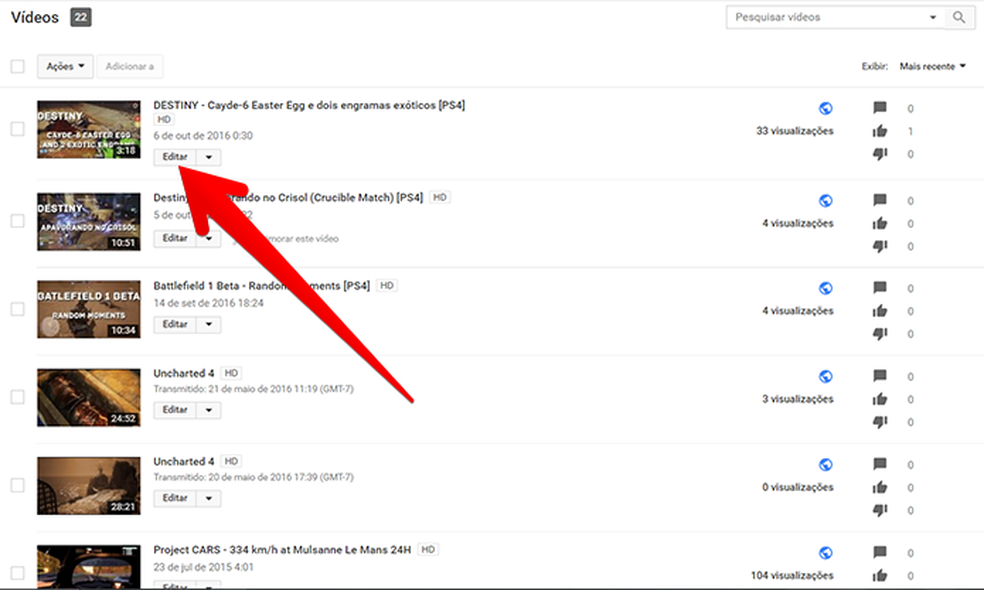The width and height of the screenshot is (984, 590).
Task: Open the Mais recente sorting dropdown
Action: [931, 65]
